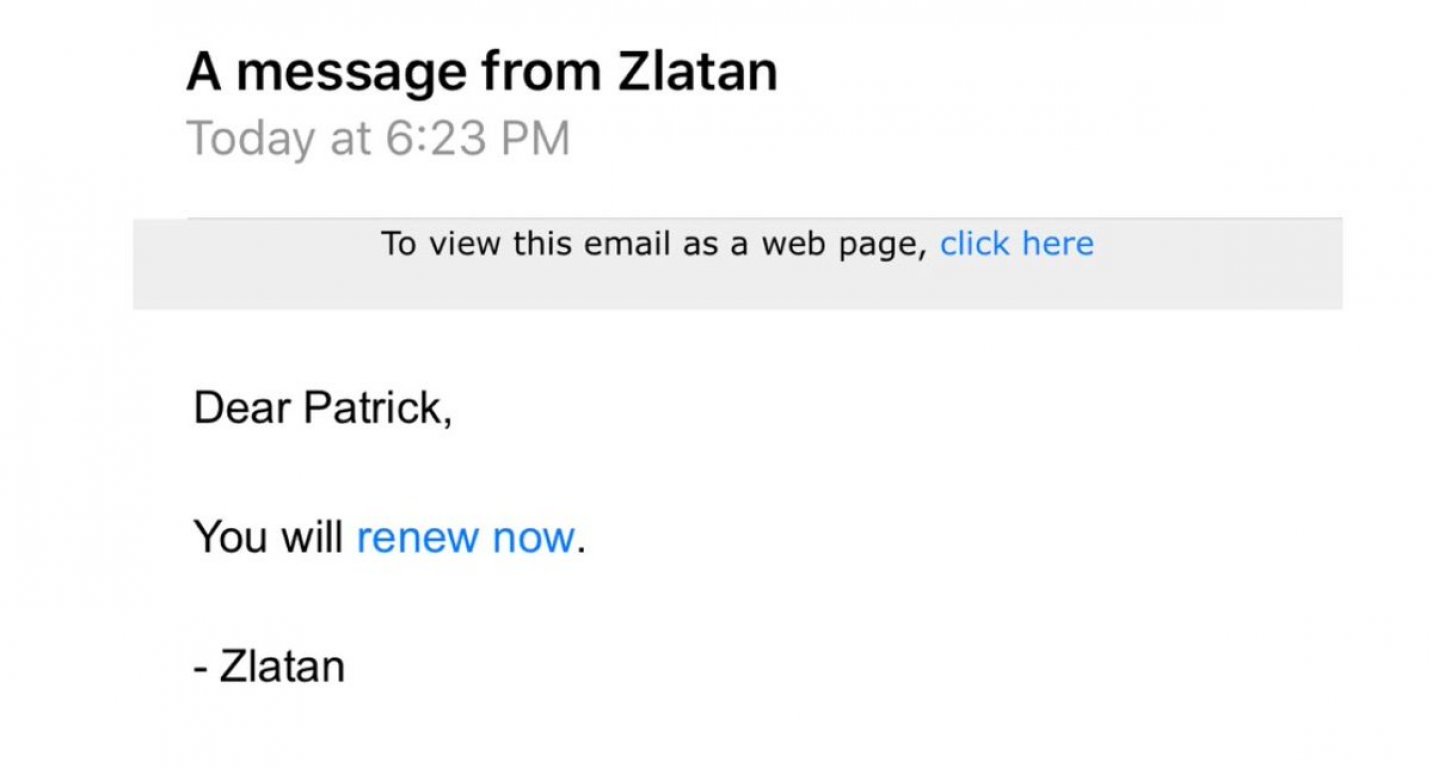1432x768 pixels.
Task: Click the gray "view as web page" banner
Action: (738, 263)
